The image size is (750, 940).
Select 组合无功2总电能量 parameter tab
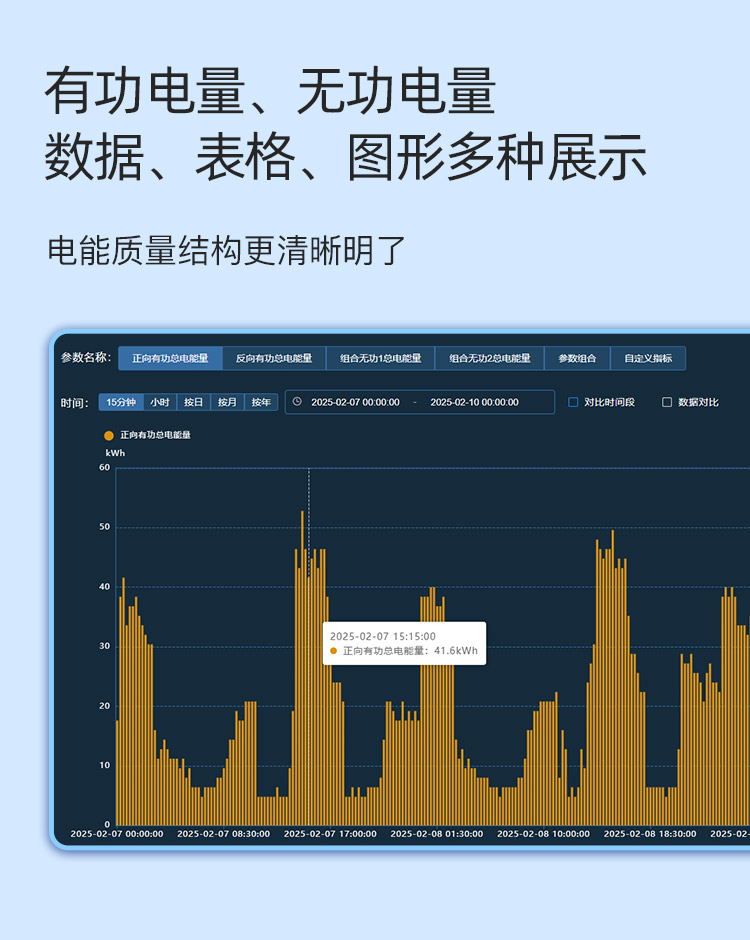coord(489,358)
